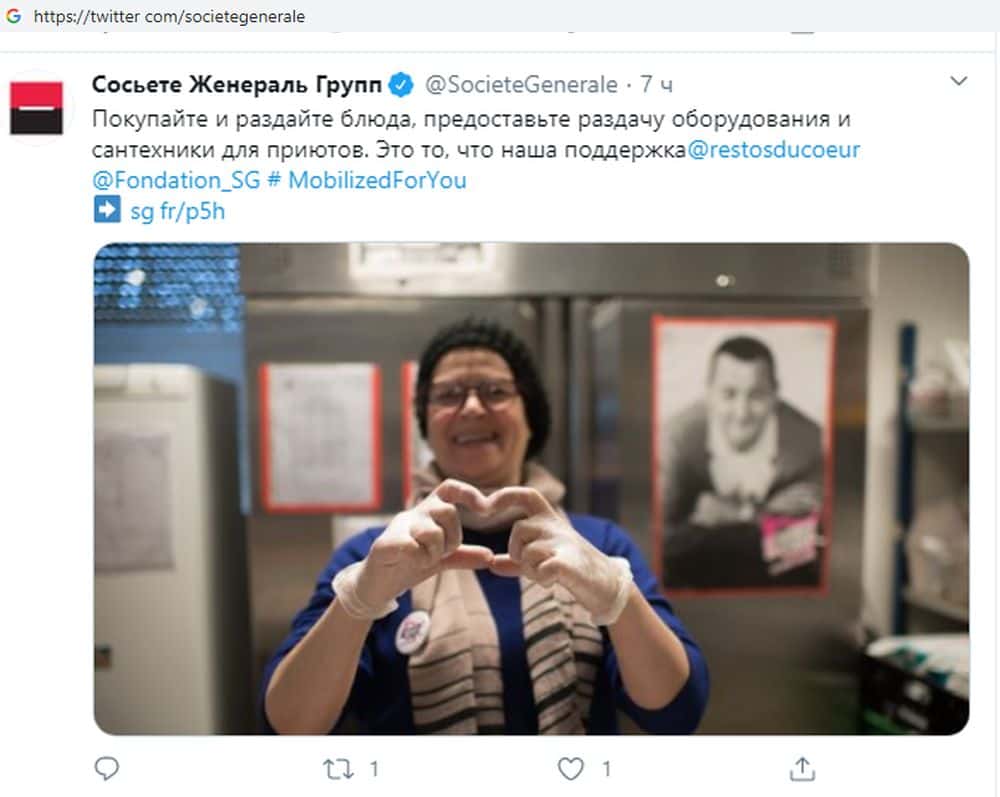Click the retweet count number

click(374, 769)
